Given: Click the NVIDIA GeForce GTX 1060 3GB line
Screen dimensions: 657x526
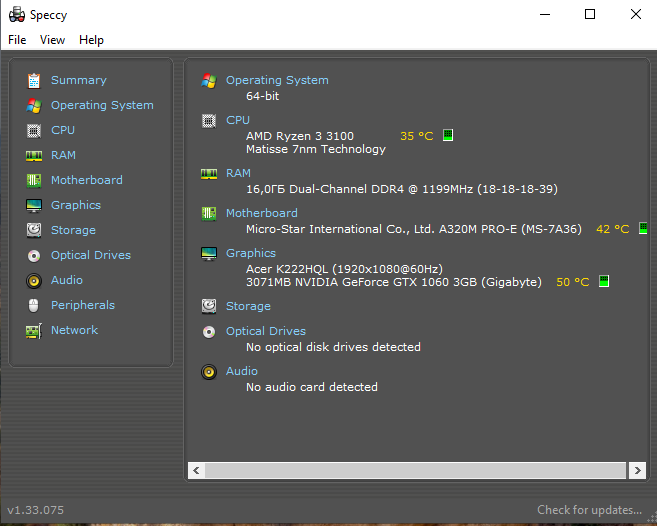Looking at the screenshot, I should (x=394, y=282).
